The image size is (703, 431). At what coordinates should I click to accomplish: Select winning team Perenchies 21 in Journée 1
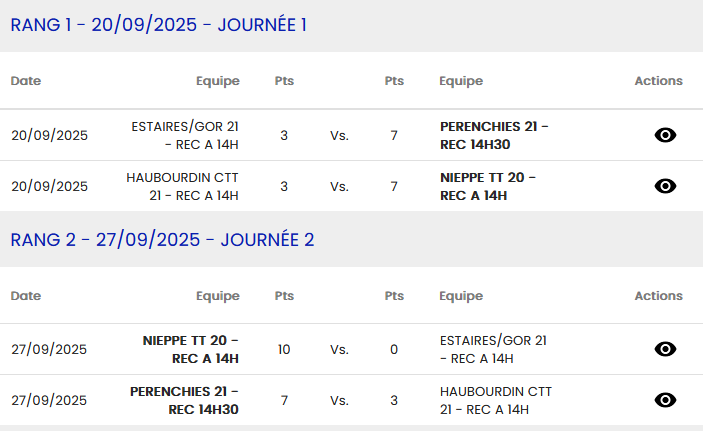pos(494,135)
